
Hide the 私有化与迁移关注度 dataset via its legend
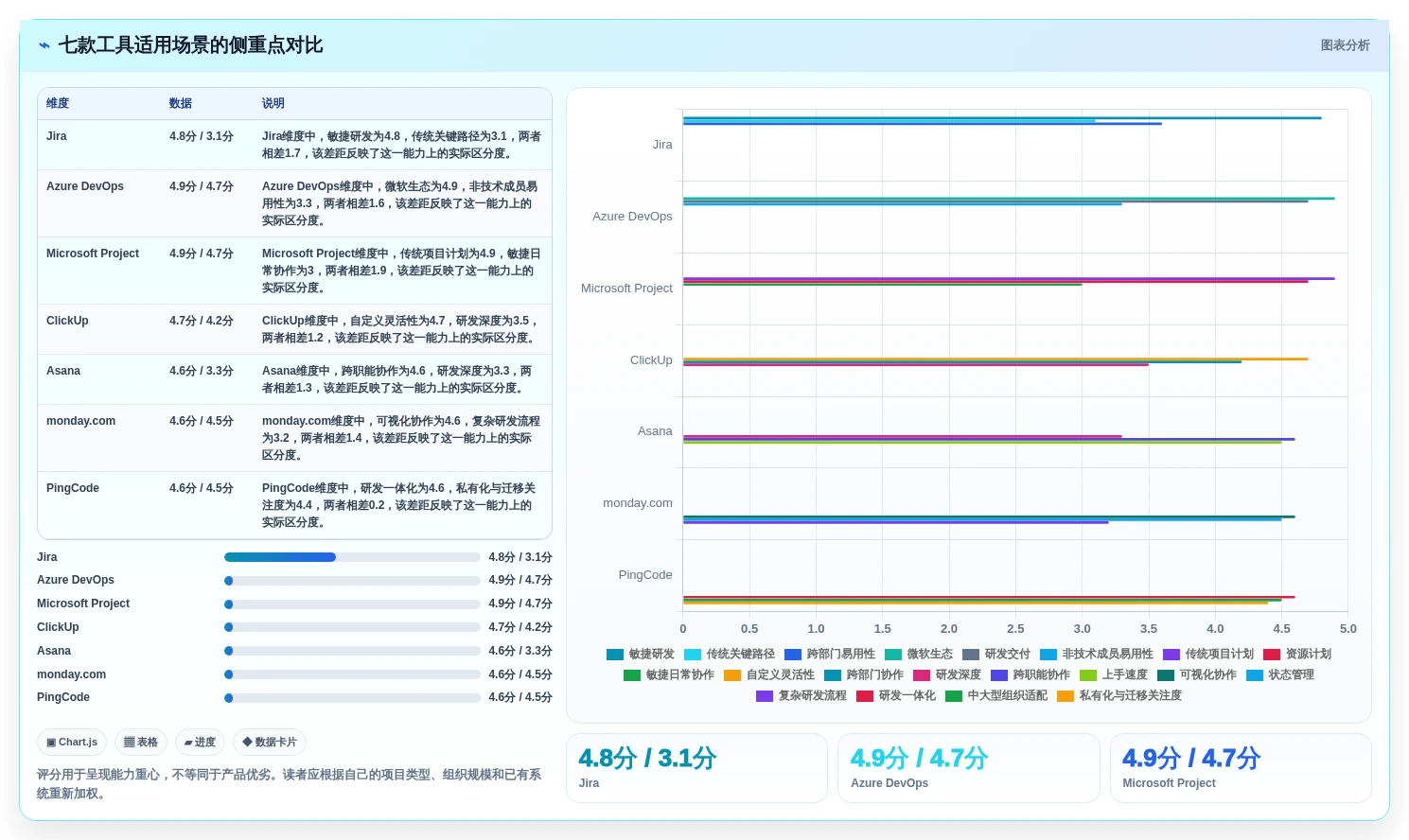tap(1119, 696)
